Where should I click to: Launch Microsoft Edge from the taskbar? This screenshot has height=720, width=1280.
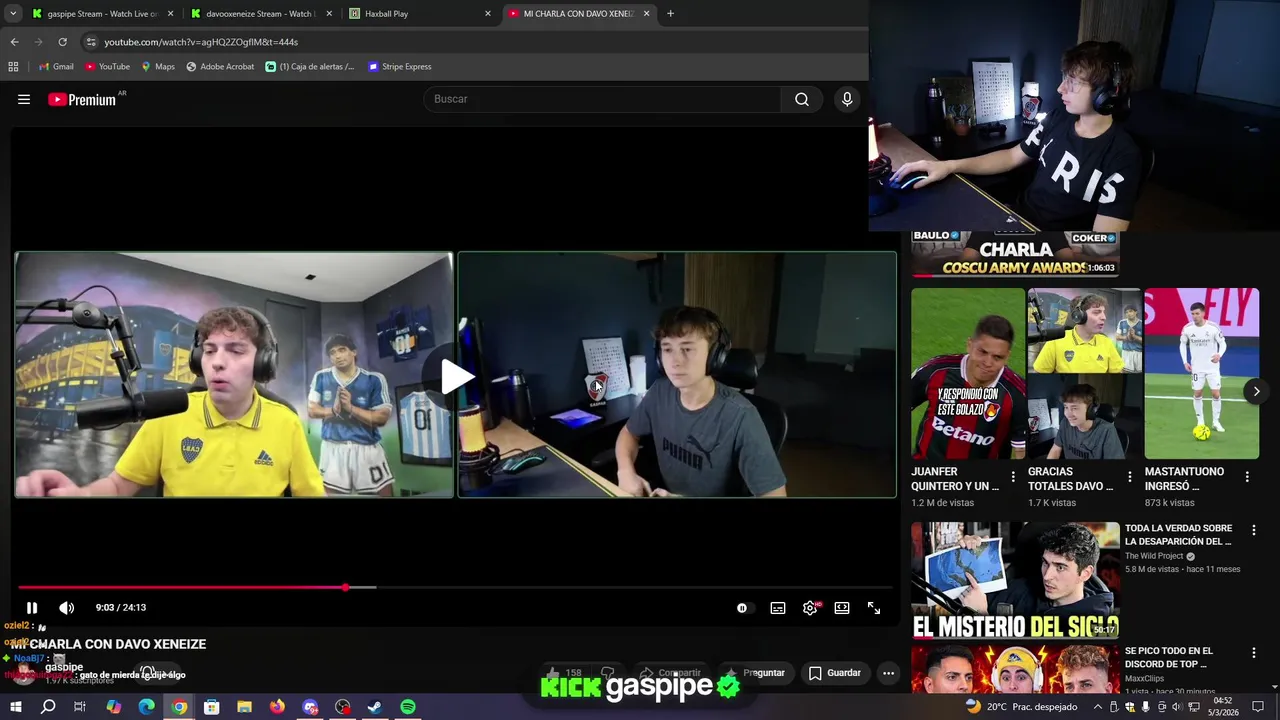click(146, 707)
